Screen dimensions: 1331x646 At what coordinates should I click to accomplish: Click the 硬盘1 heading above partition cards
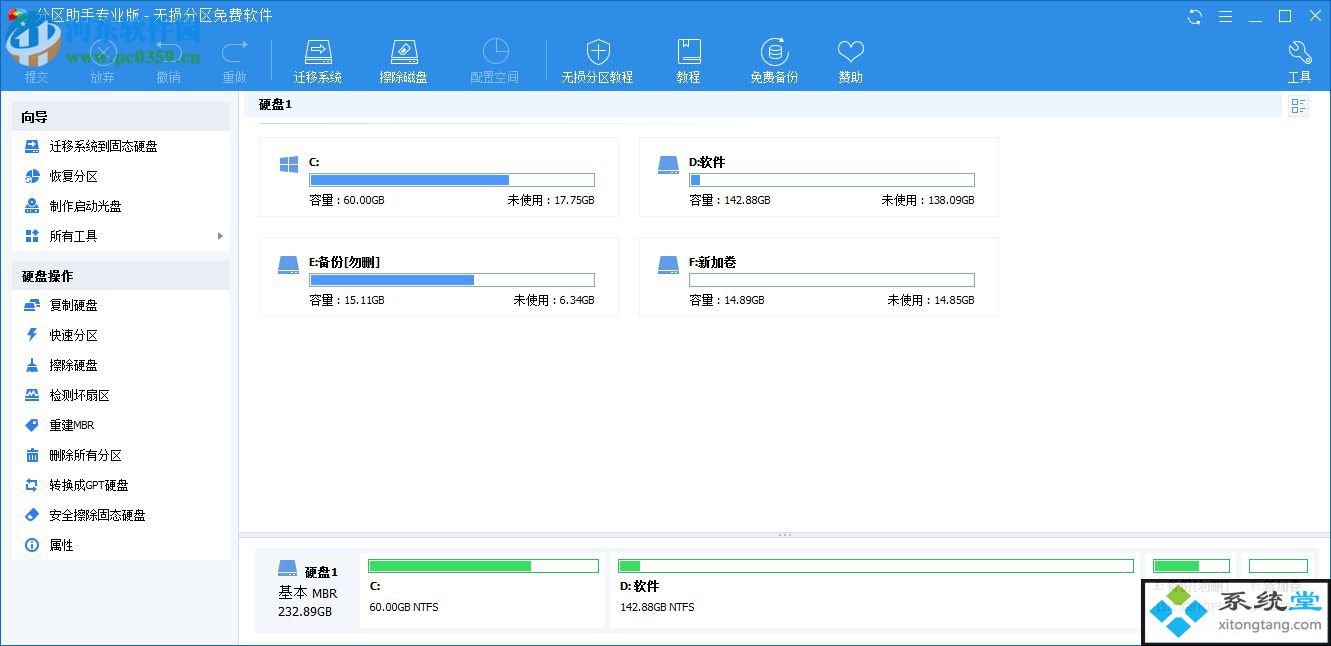[275, 104]
